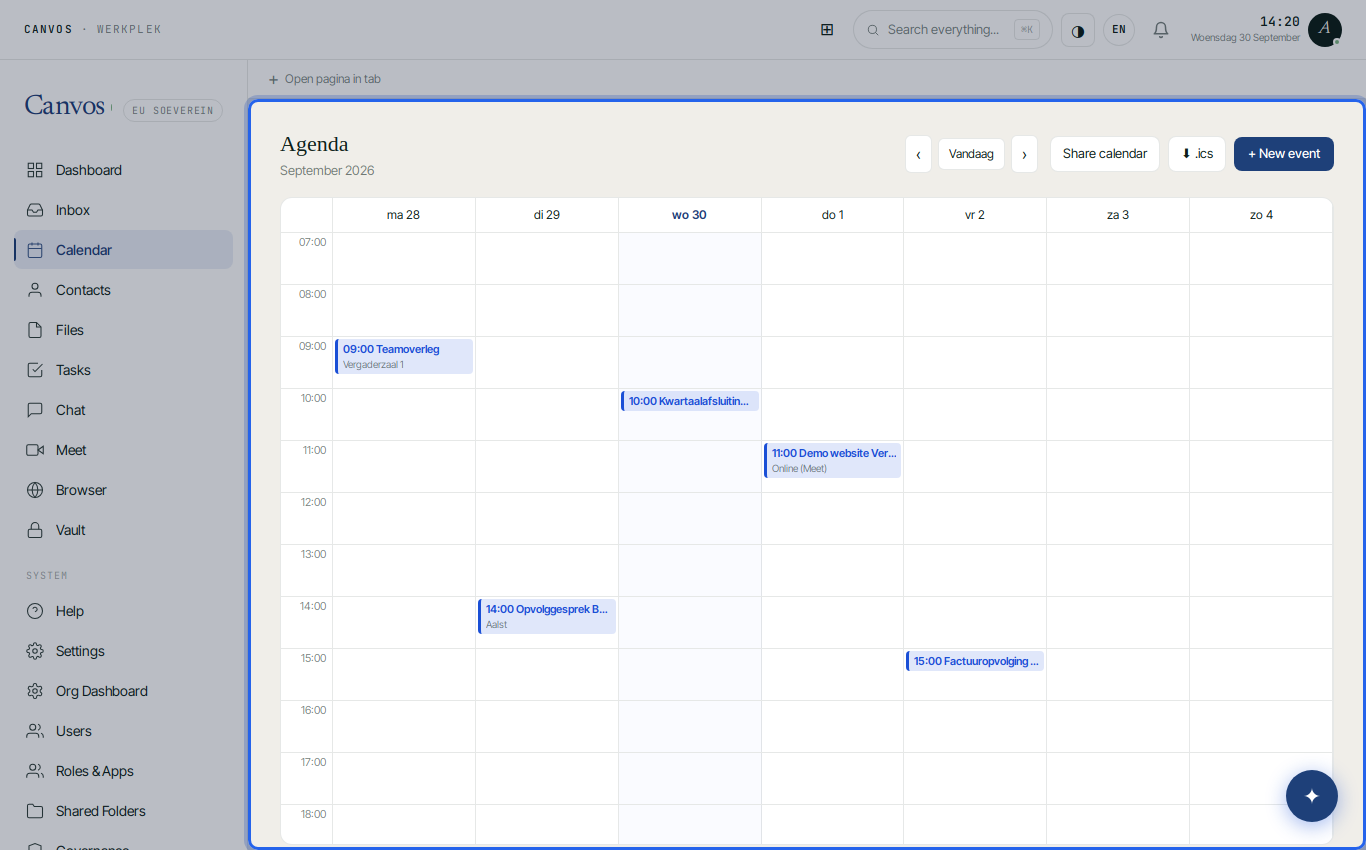Create a New event
Image resolution: width=1366 pixels, height=850 pixels.
point(1284,154)
